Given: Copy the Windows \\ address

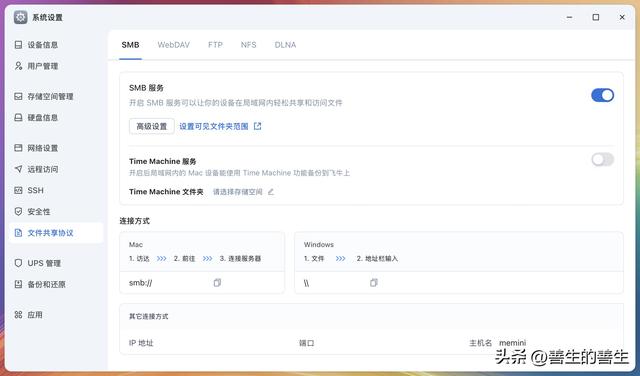Looking at the screenshot, I should (373, 283).
